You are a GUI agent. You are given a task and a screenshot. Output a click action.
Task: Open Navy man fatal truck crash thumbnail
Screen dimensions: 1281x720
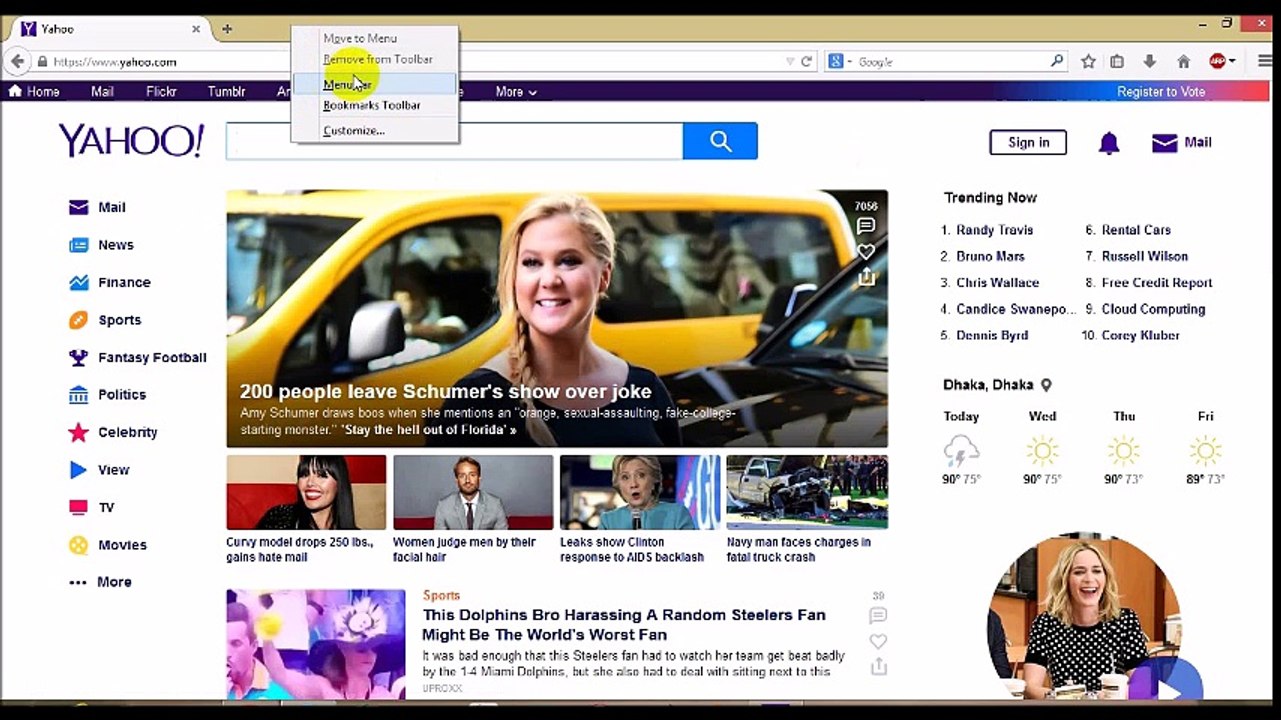807,492
